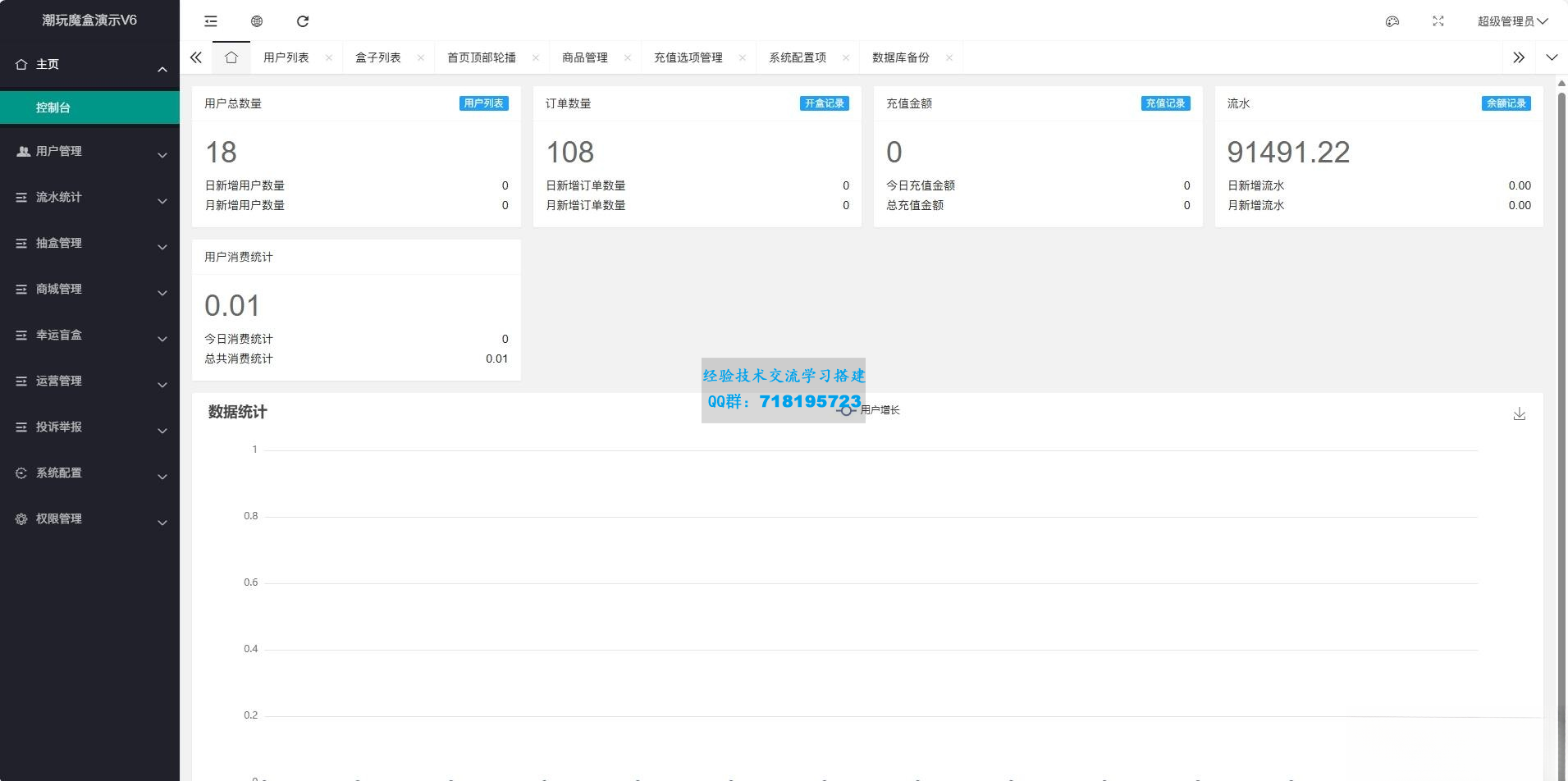Expand the 运营管理 sidebar menu
1568x781 pixels.
(x=89, y=381)
